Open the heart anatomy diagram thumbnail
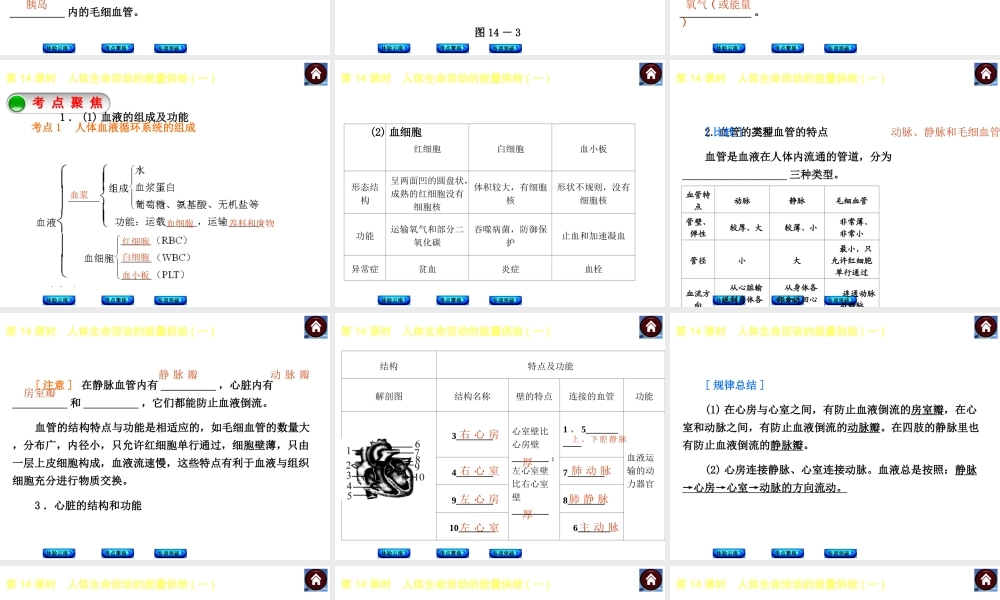The image size is (1000, 600). (385, 470)
